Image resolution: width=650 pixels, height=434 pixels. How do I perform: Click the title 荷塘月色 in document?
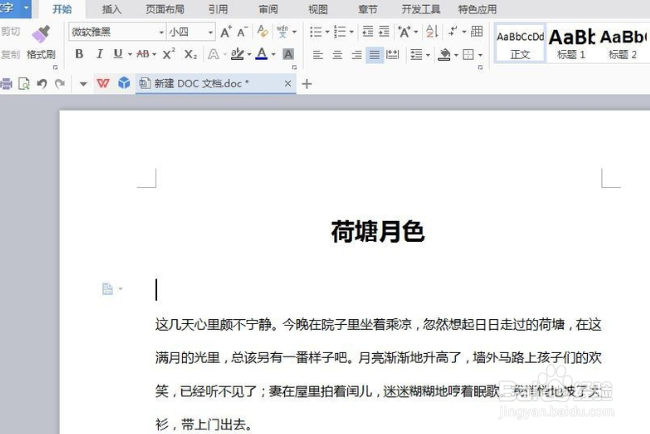(x=378, y=231)
